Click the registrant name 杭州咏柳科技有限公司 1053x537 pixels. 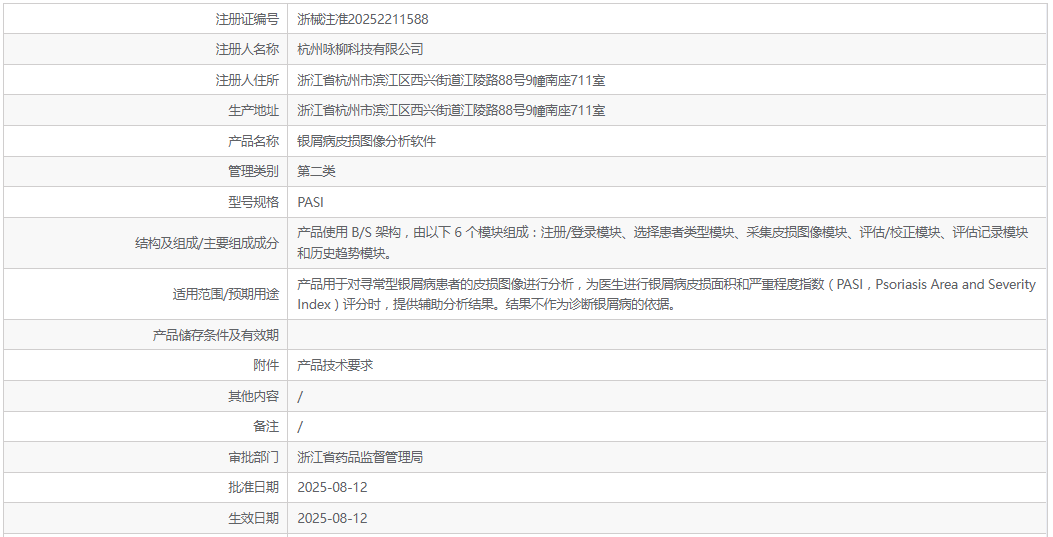360,49
